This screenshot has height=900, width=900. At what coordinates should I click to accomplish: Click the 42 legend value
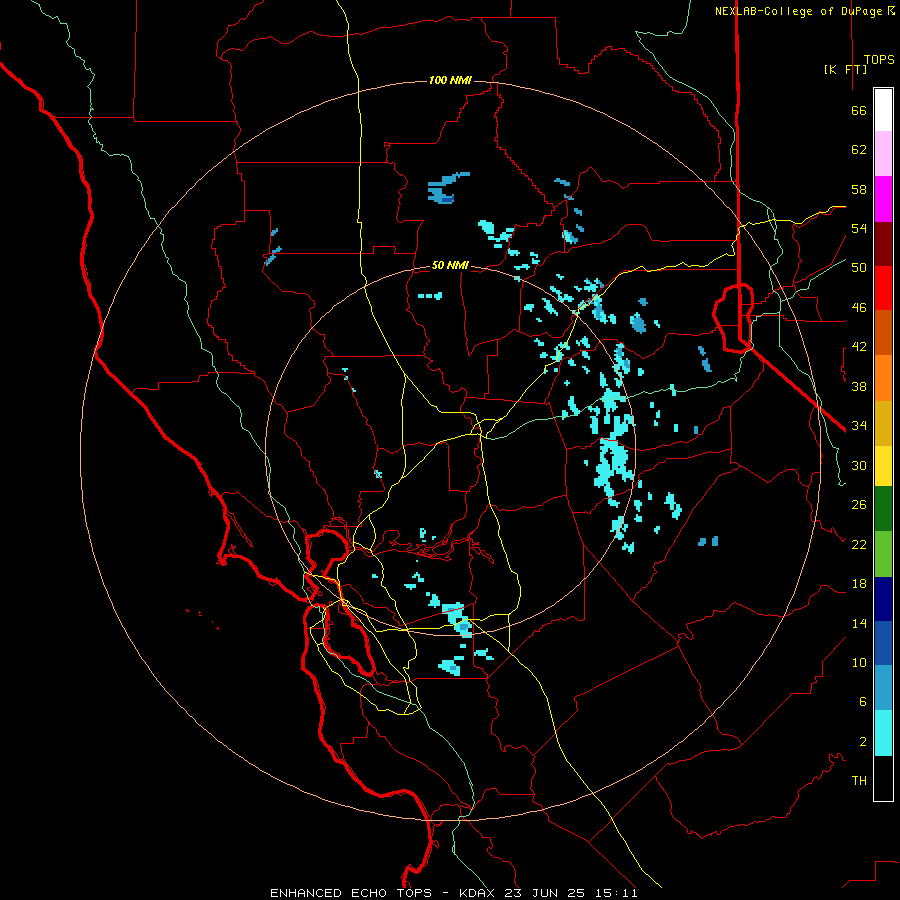pyautogui.click(x=859, y=347)
